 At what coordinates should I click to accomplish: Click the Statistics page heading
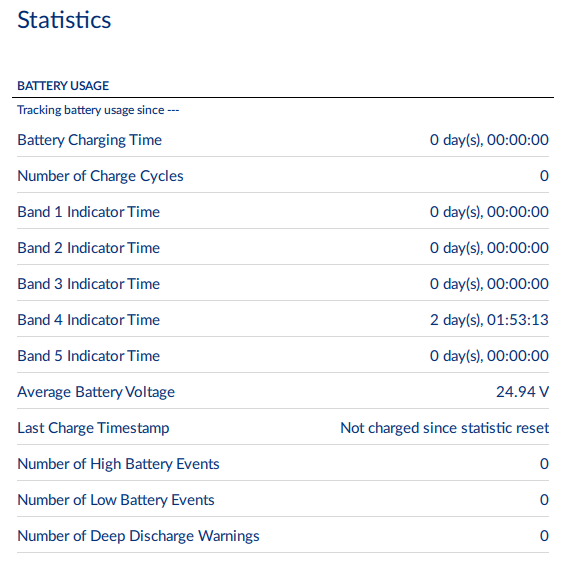coord(64,20)
